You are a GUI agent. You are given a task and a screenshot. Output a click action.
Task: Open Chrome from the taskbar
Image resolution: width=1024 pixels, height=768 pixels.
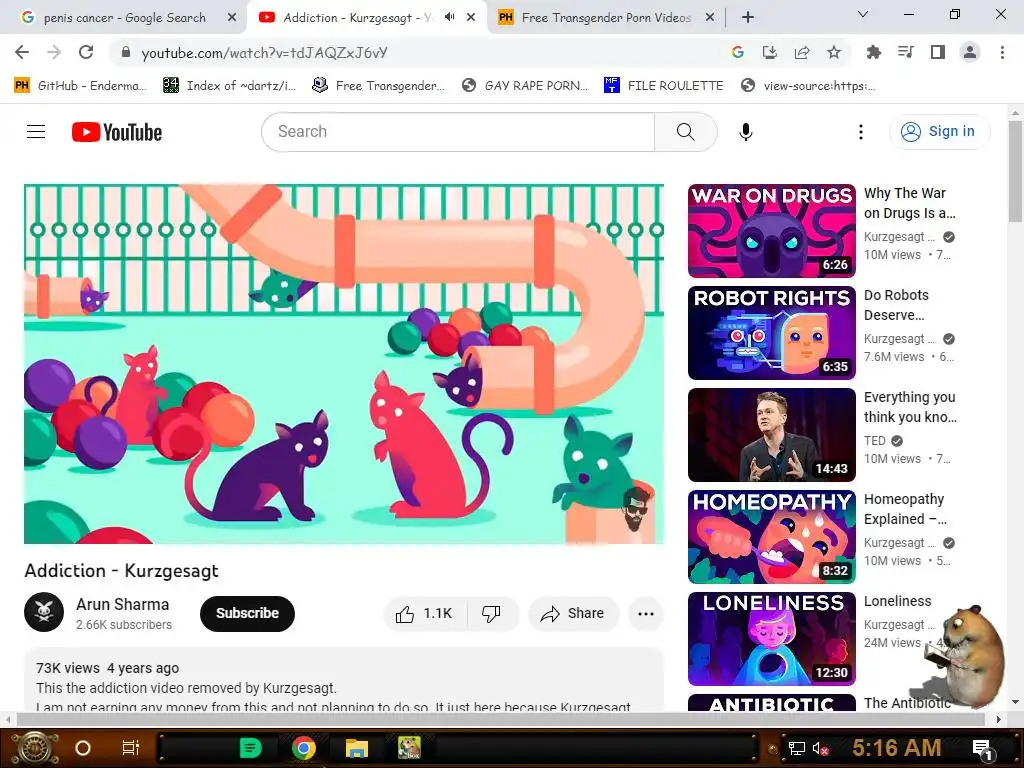[x=304, y=748]
